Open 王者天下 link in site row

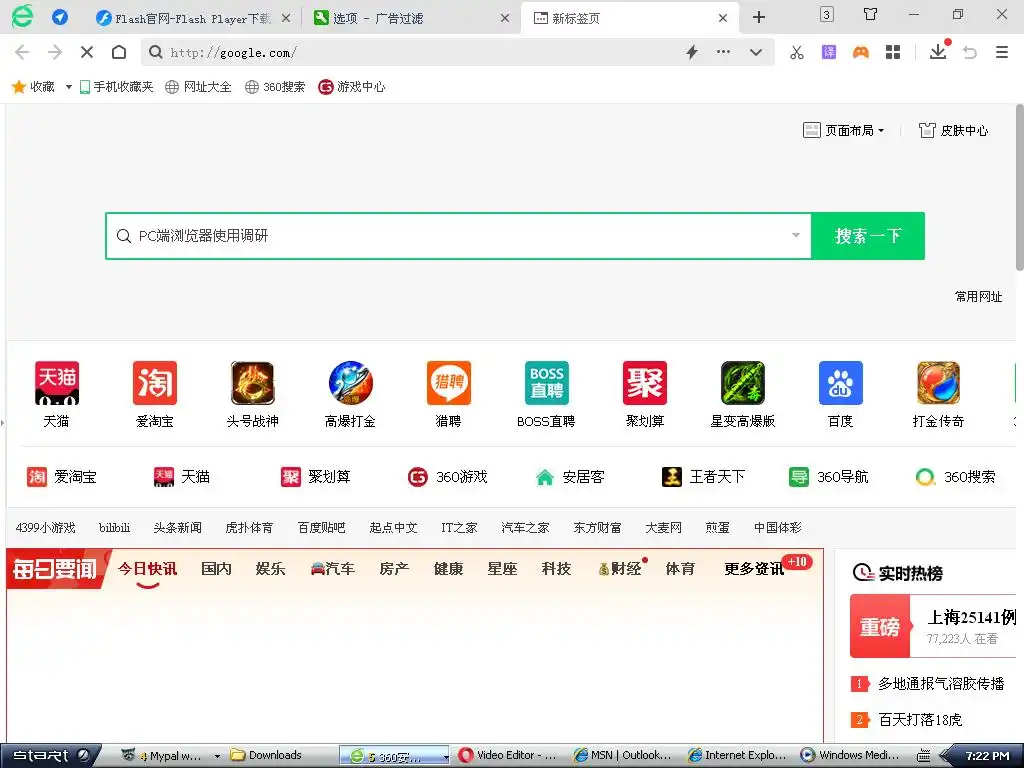coord(703,477)
